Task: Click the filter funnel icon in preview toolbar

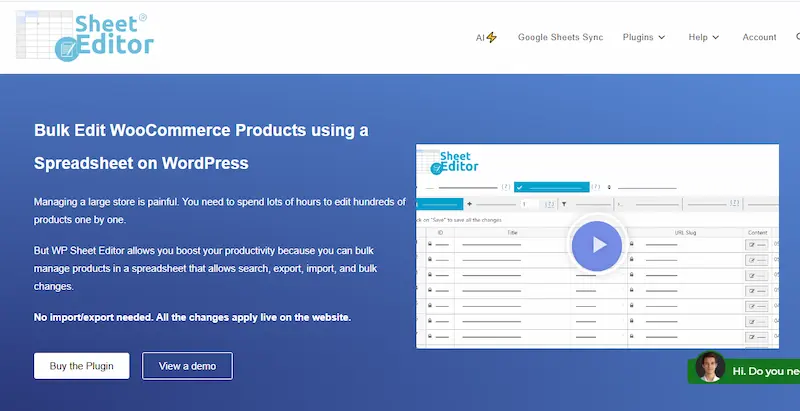Action: (563, 204)
